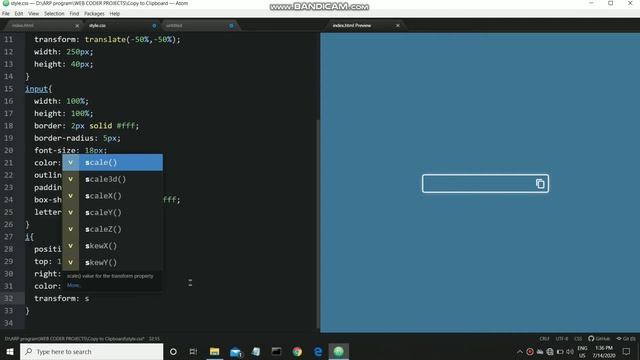Show hidden system tray icons
The width and height of the screenshot is (640, 360).
tap(520, 351)
